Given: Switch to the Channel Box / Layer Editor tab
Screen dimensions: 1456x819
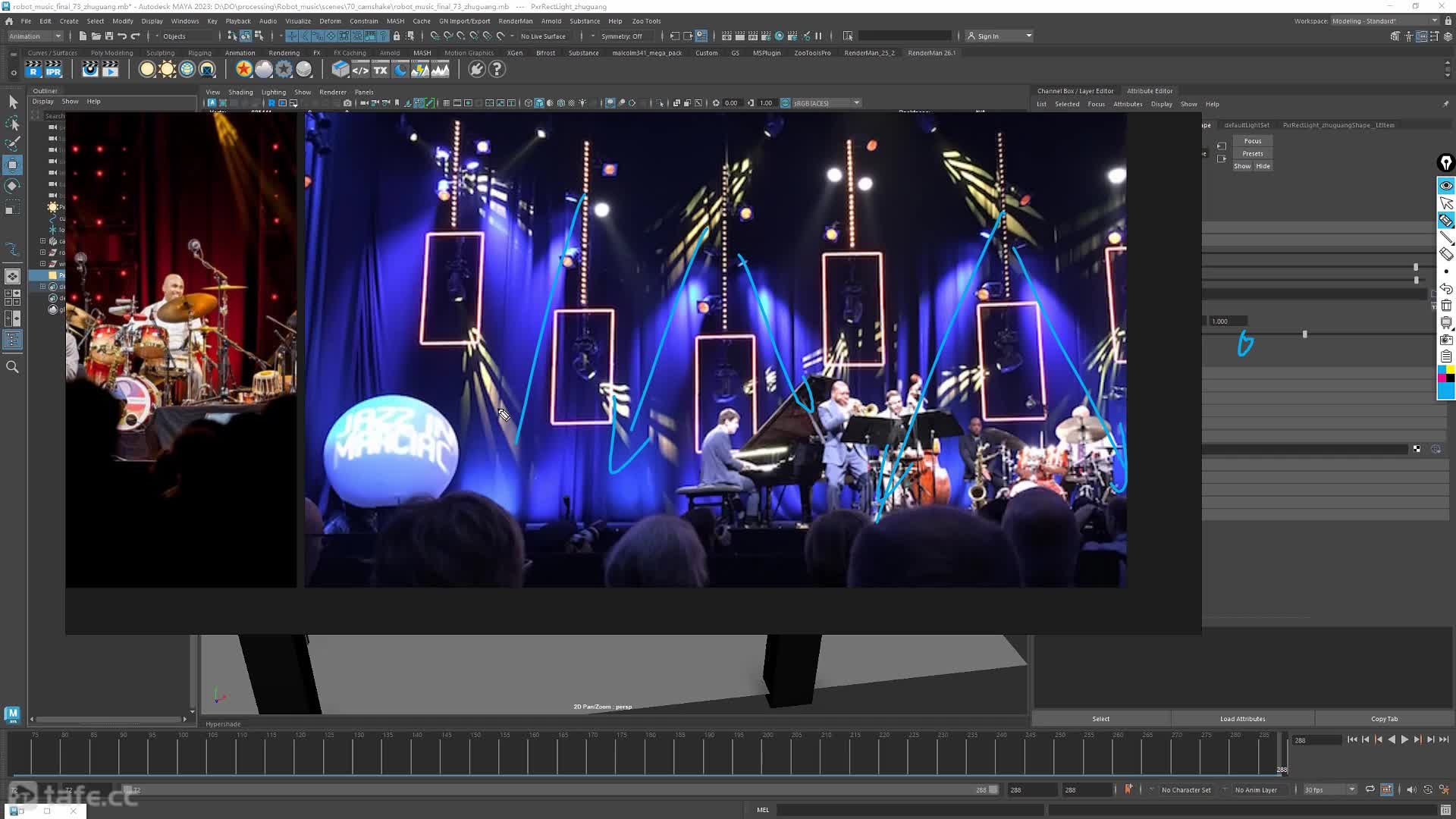Looking at the screenshot, I should 1075,91.
